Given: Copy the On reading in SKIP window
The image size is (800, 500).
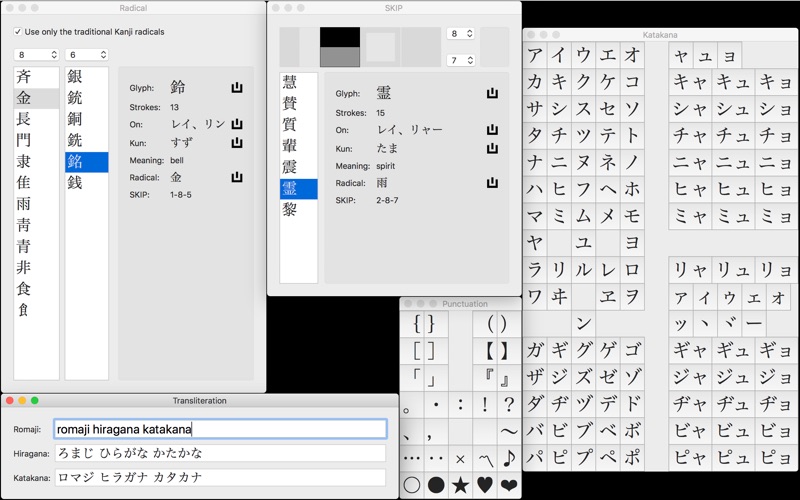Looking at the screenshot, I should [x=492, y=130].
